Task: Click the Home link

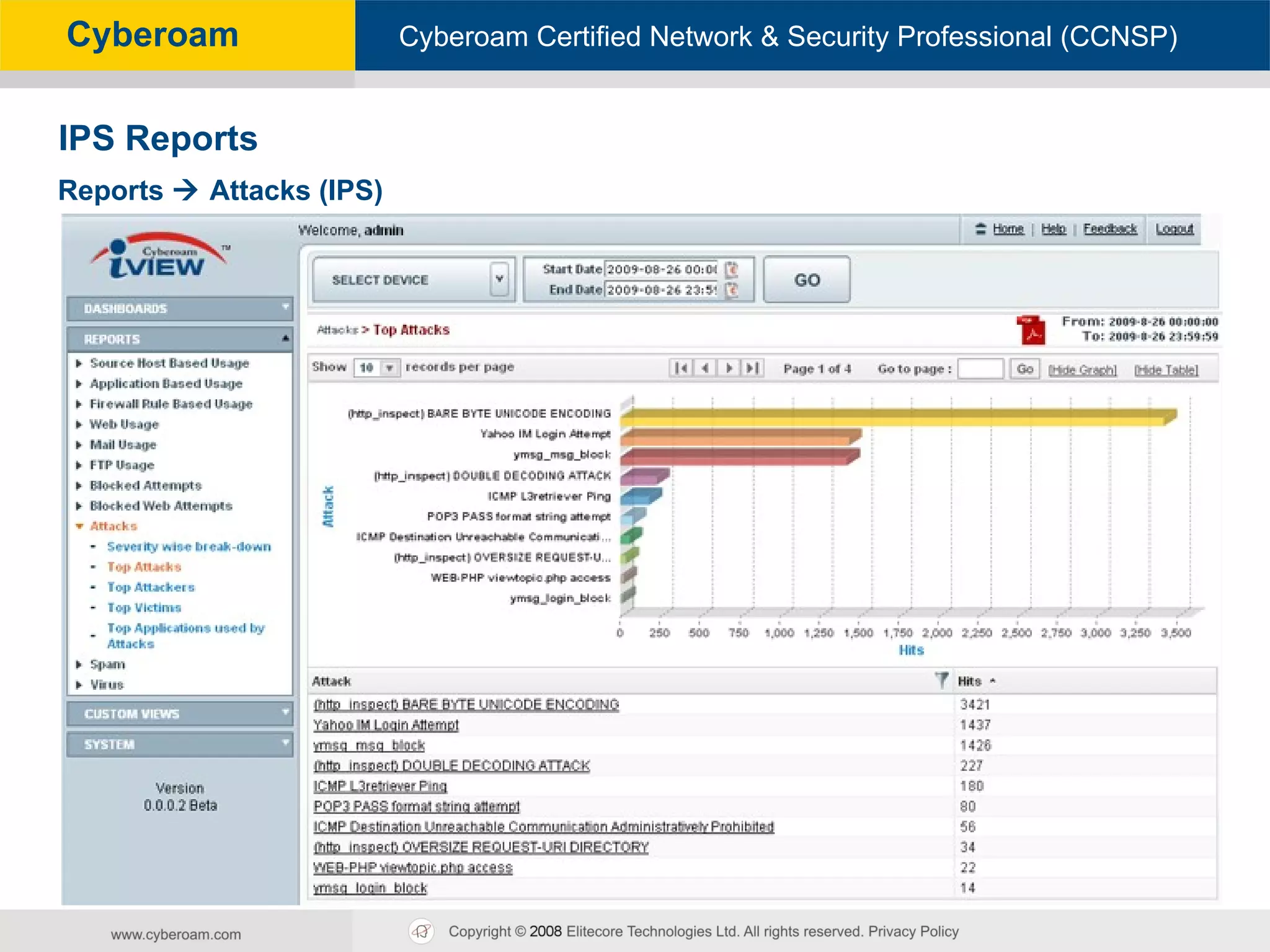Action: coord(1008,229)
